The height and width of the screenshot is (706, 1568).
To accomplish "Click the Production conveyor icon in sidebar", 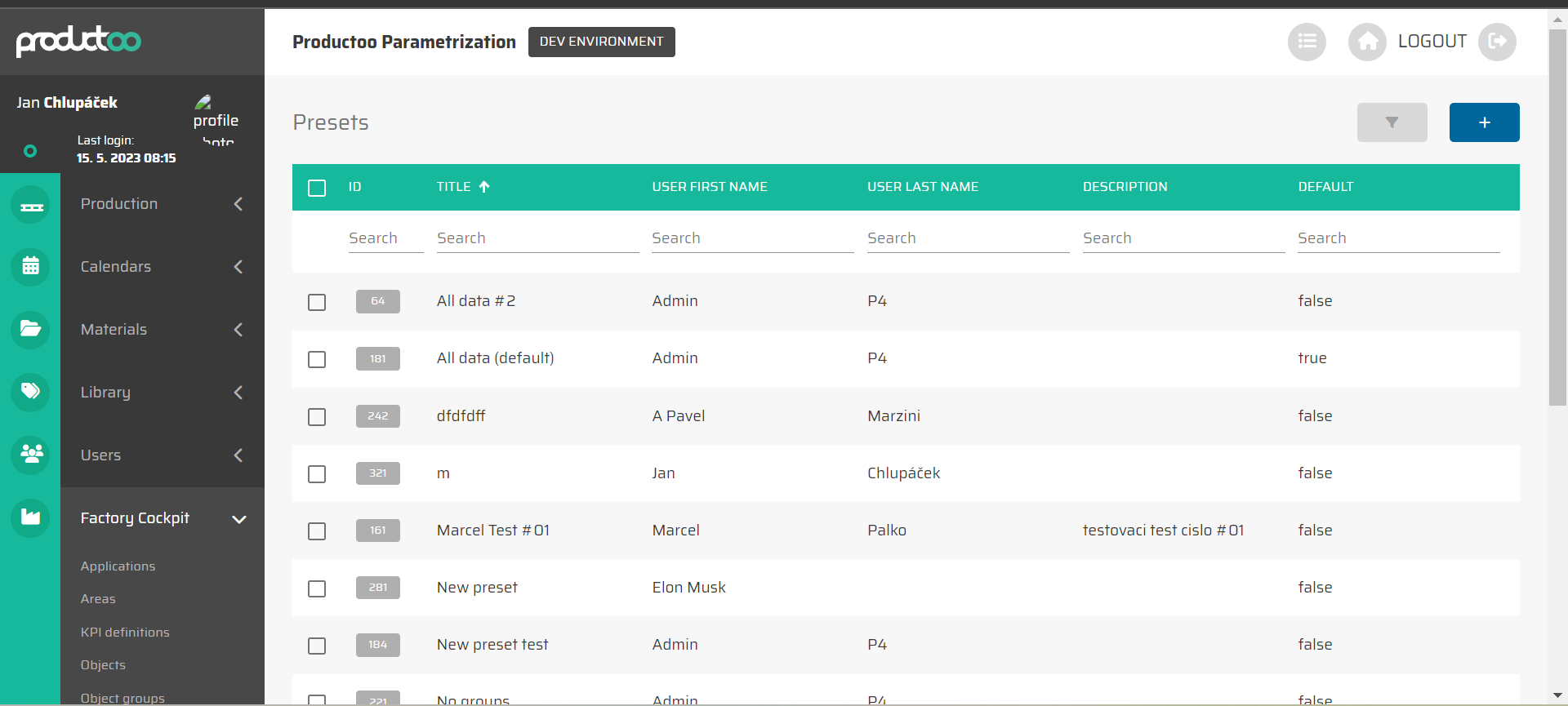I will click(31, 205).
